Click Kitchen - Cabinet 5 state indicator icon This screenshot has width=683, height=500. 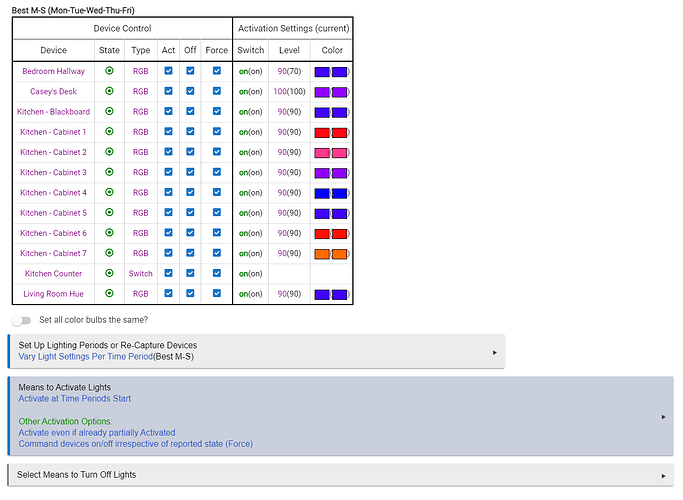(109, 212)
